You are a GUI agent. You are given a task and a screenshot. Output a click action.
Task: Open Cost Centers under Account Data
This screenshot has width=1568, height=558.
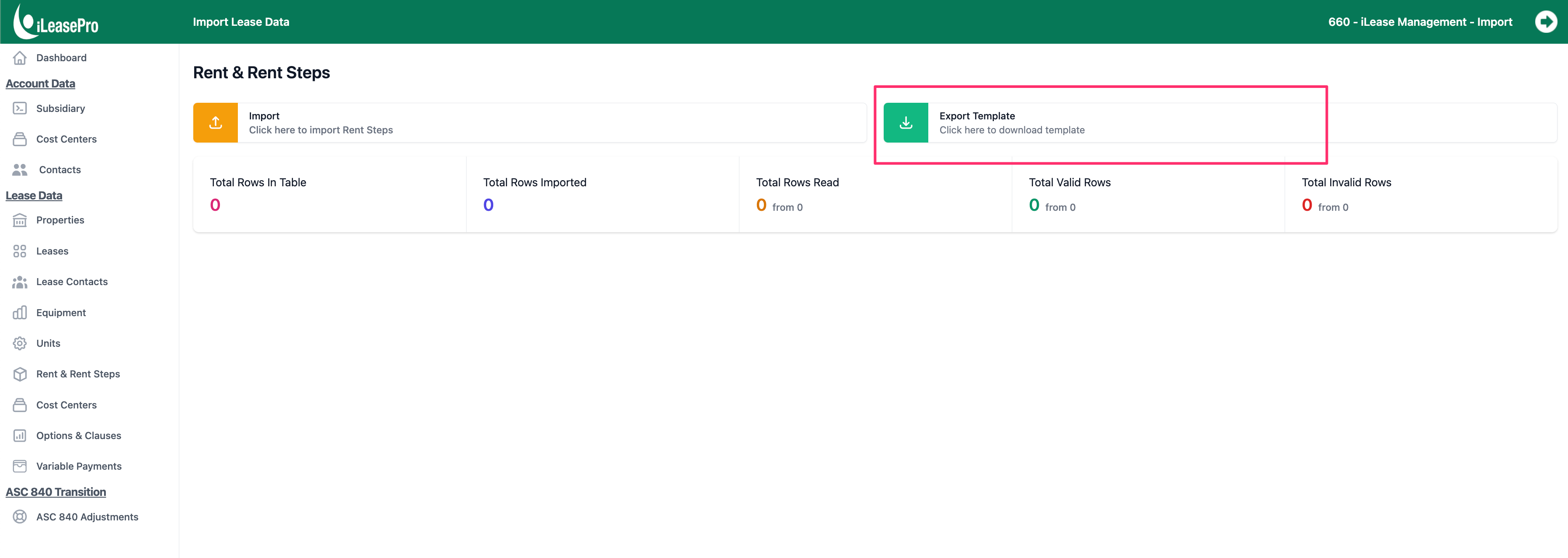66,139
